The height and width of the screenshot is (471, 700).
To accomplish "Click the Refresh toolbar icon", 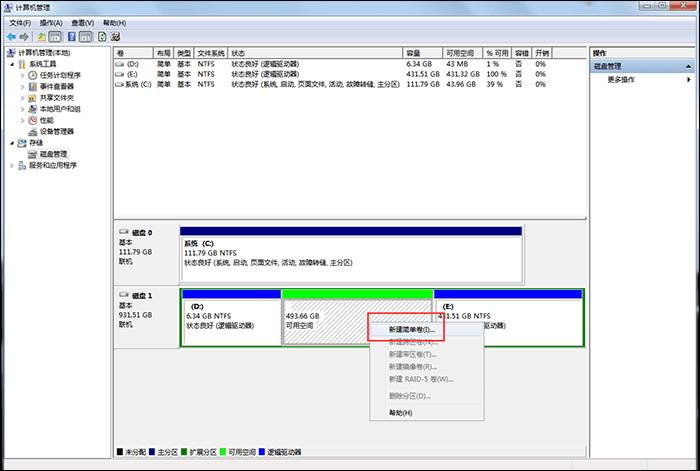I will 101,37.
